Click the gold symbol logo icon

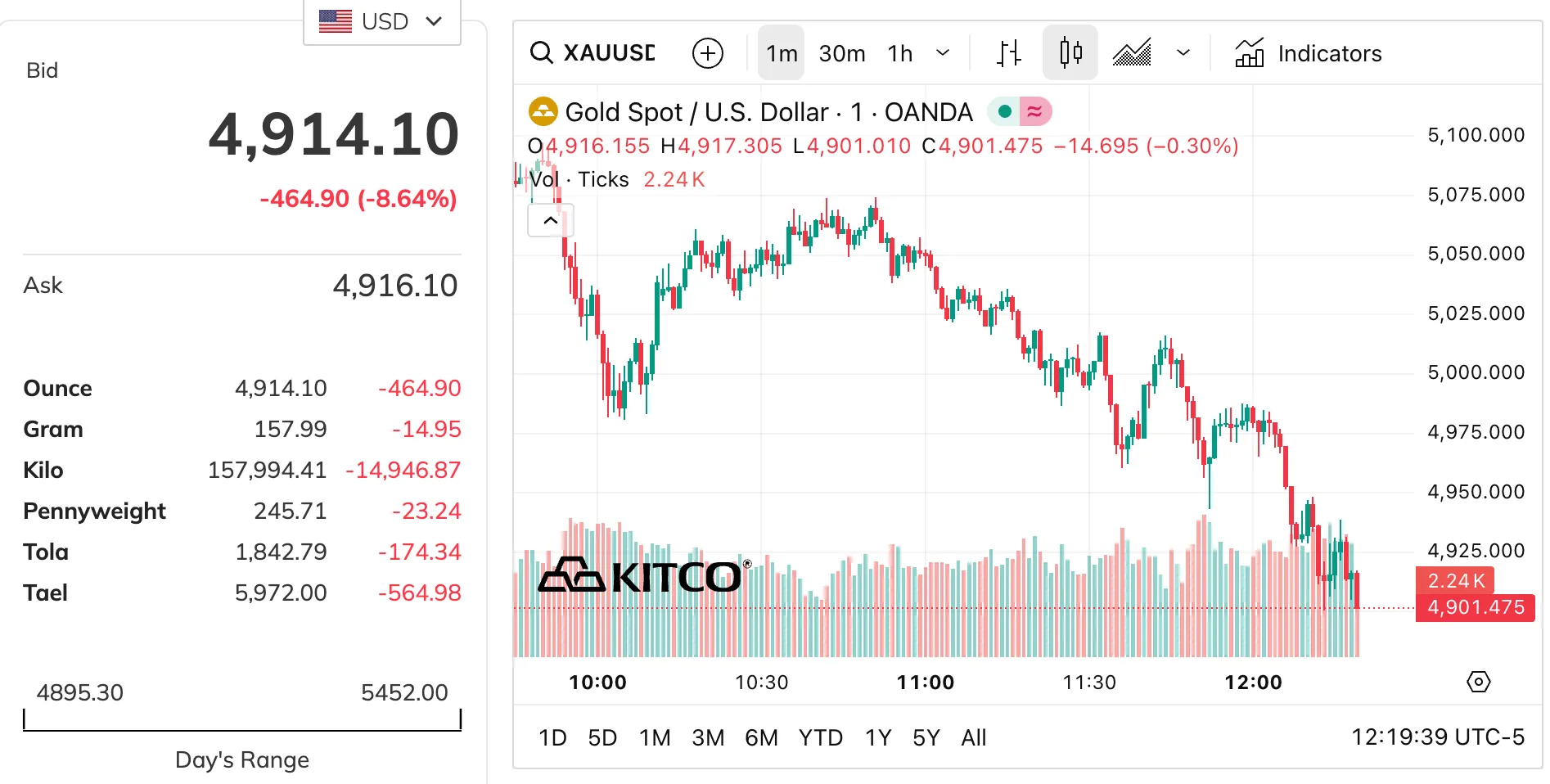[543, 111]
